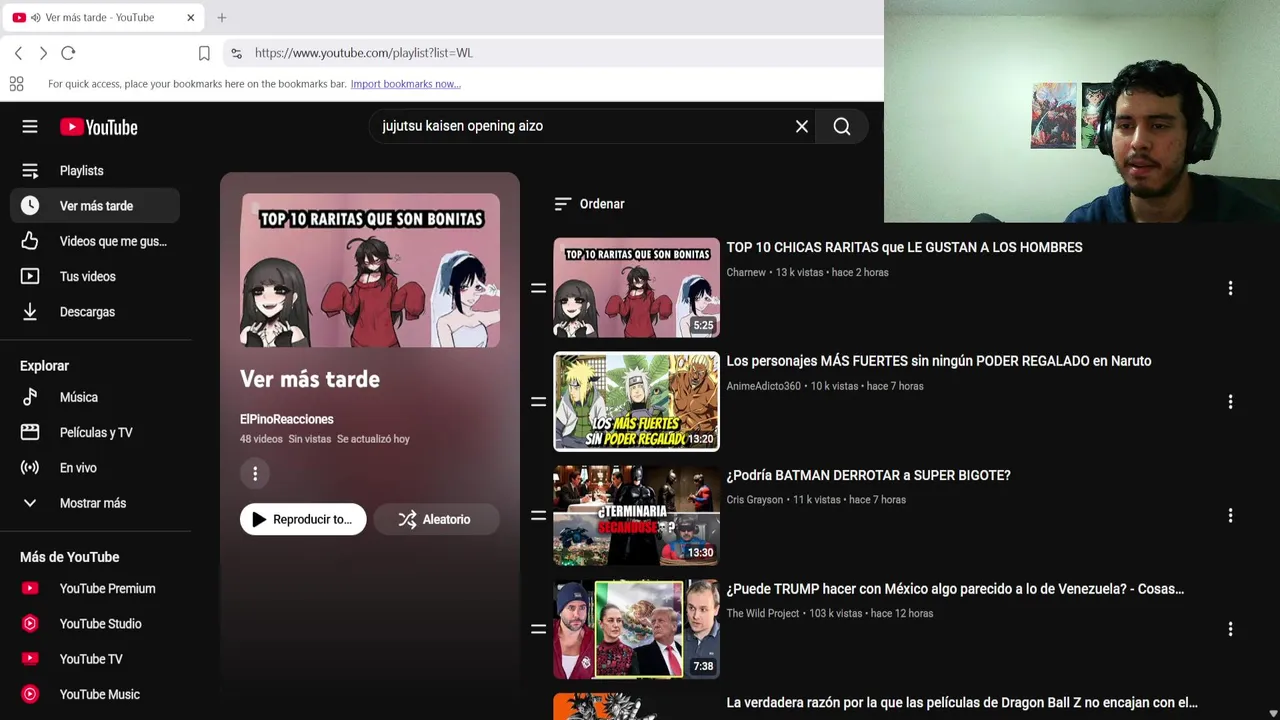This screenshot has height=720, width=1280.
Task: Close the Ver más tarde browser tab
Action: click(190, 17)
